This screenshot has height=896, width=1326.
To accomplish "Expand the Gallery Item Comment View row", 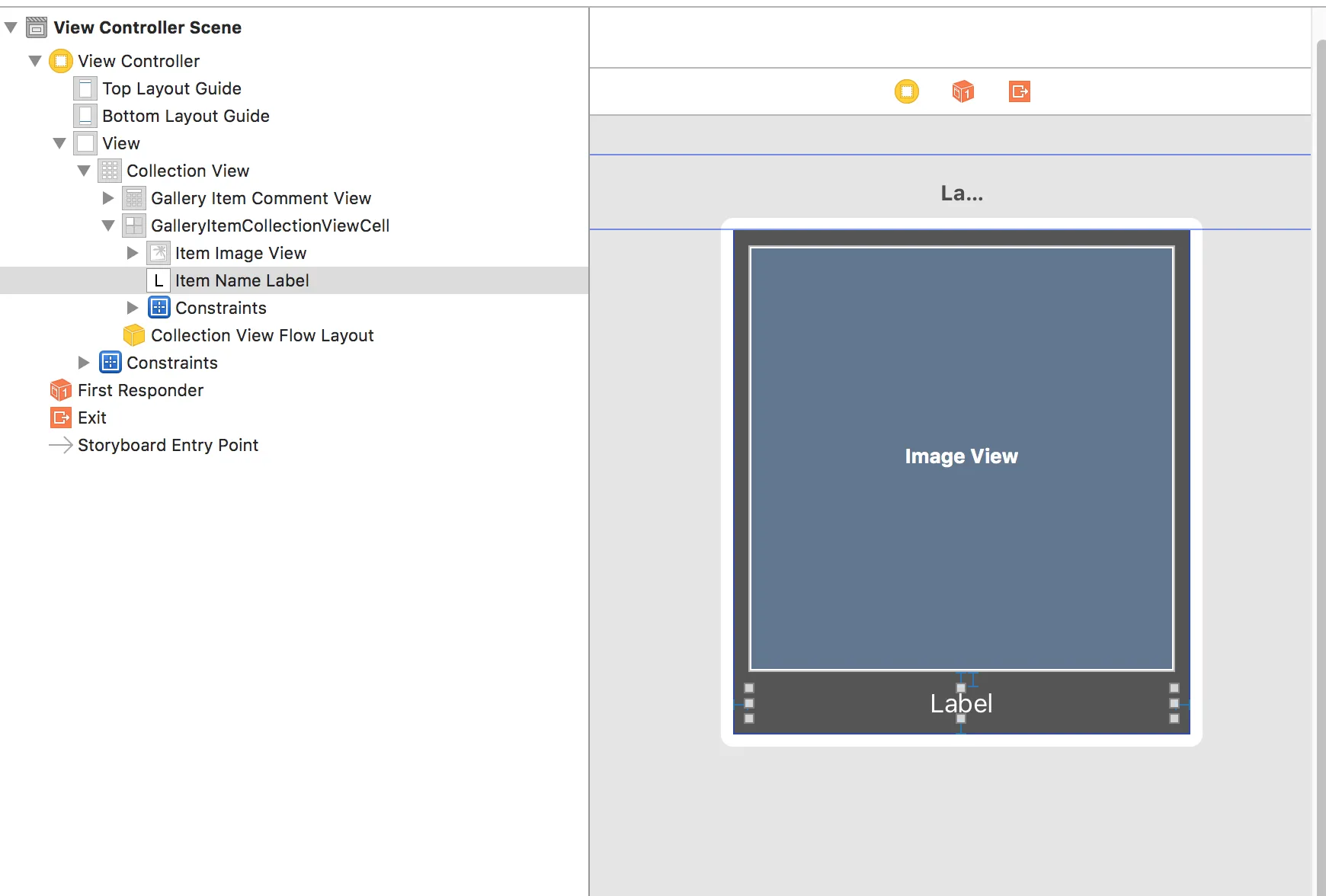I will click(108, 198).
